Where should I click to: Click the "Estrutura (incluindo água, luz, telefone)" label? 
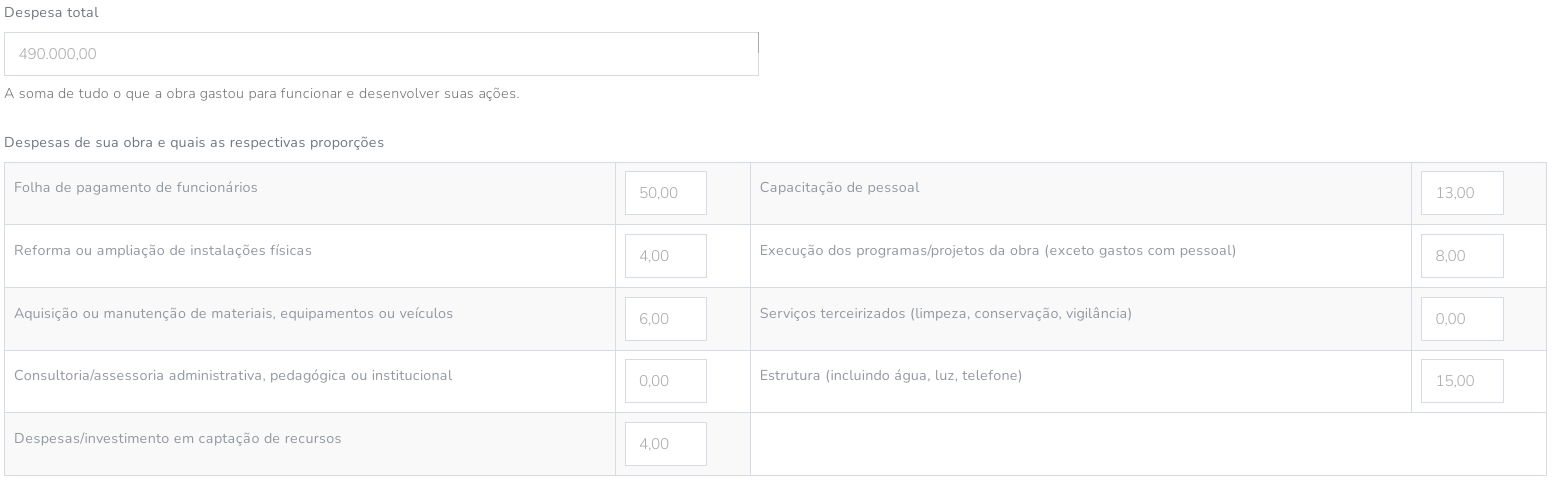coord(890,375)
